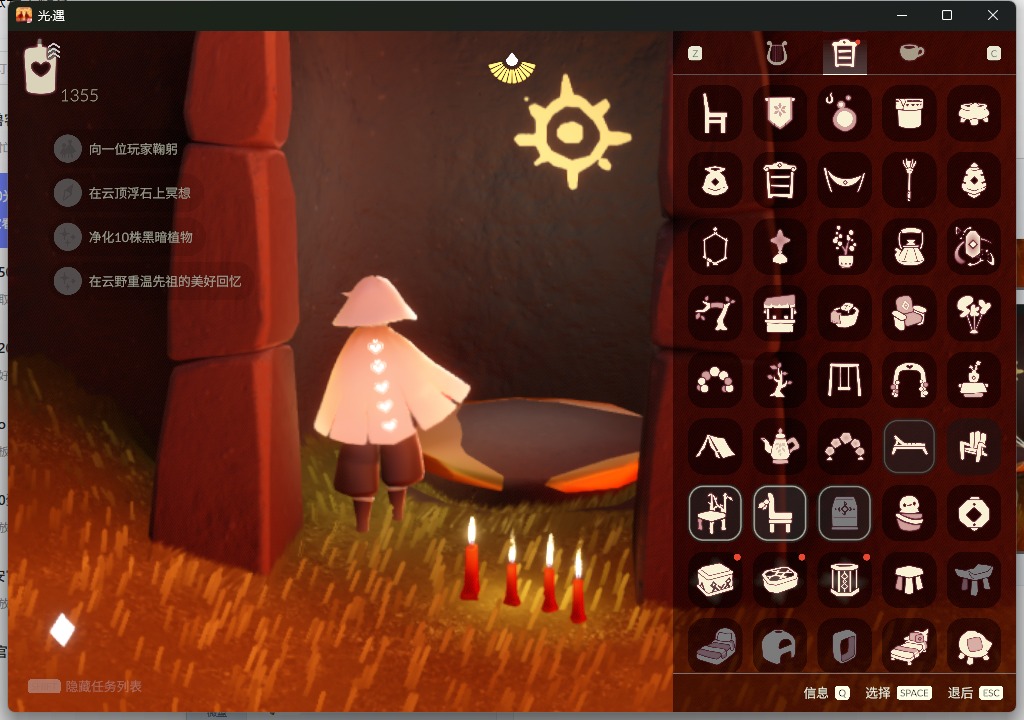Viewport: 1024px width, 720px height.
Task: Open the candle currency jar showing 1355
Action: [x=42, y=67]
